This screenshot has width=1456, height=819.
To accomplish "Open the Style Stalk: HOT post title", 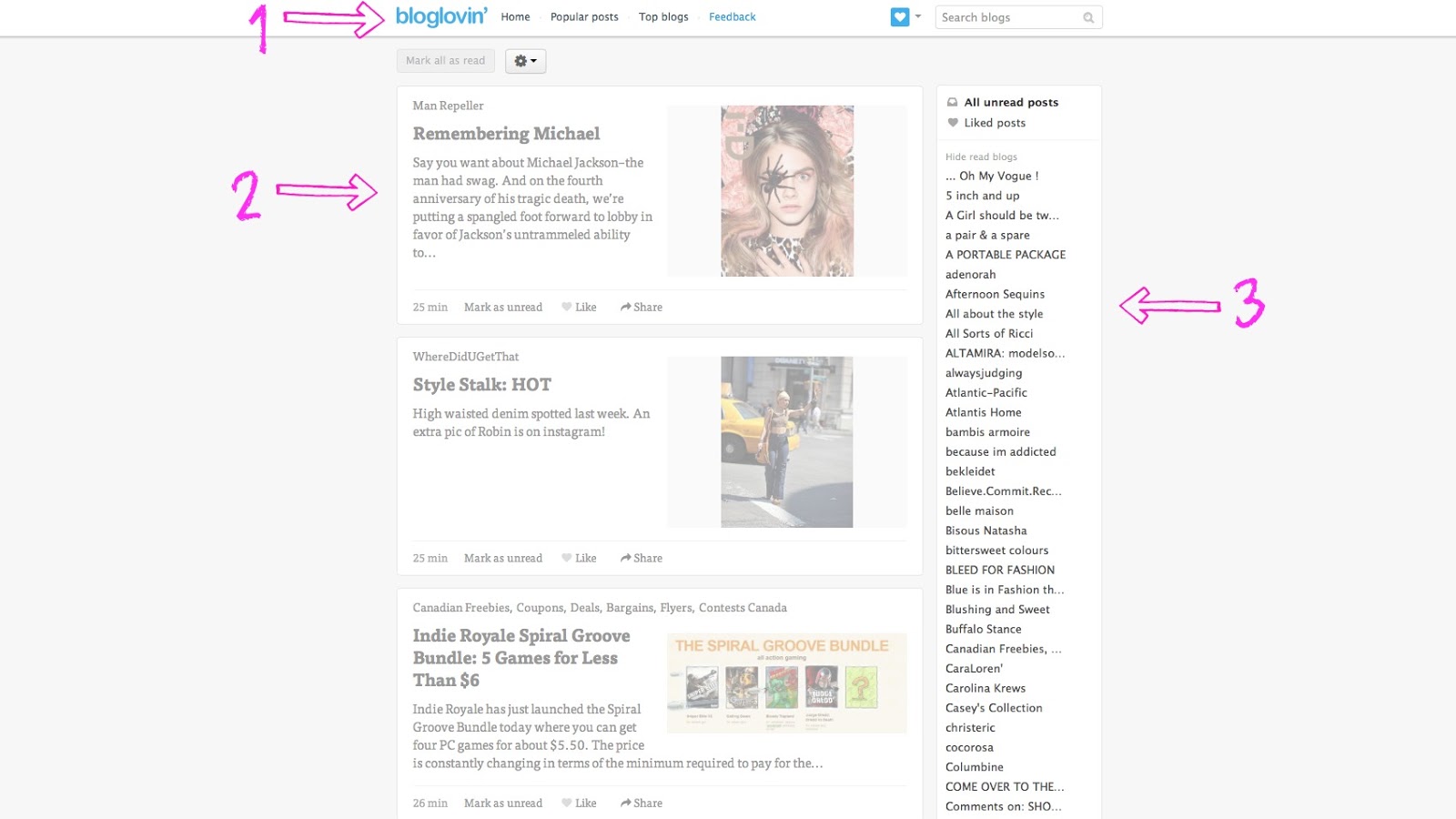I will [x=482, y=385].
